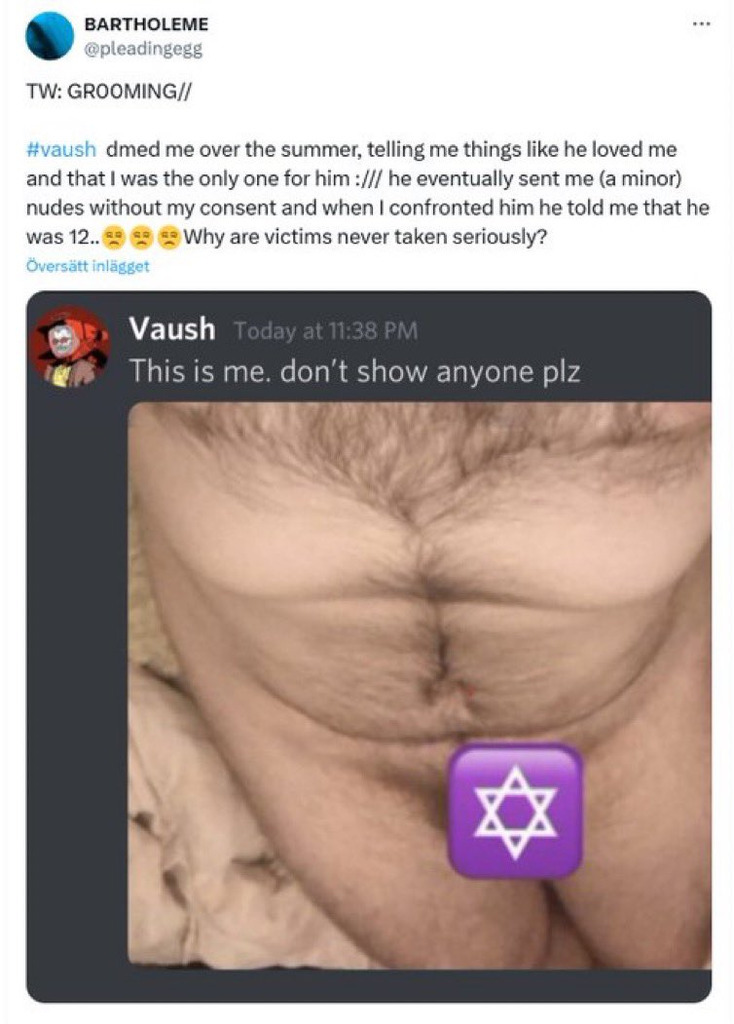Screen dimensions: 734x1024
Task: Click the middle weary face emoji
Action: (x=142, y=237)
